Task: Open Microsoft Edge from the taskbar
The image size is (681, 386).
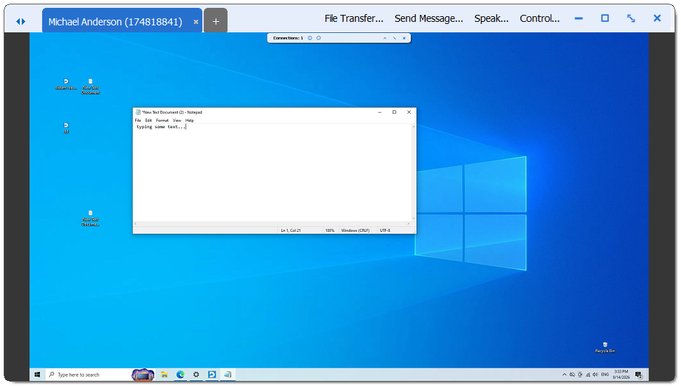Action: pos(180,374)
